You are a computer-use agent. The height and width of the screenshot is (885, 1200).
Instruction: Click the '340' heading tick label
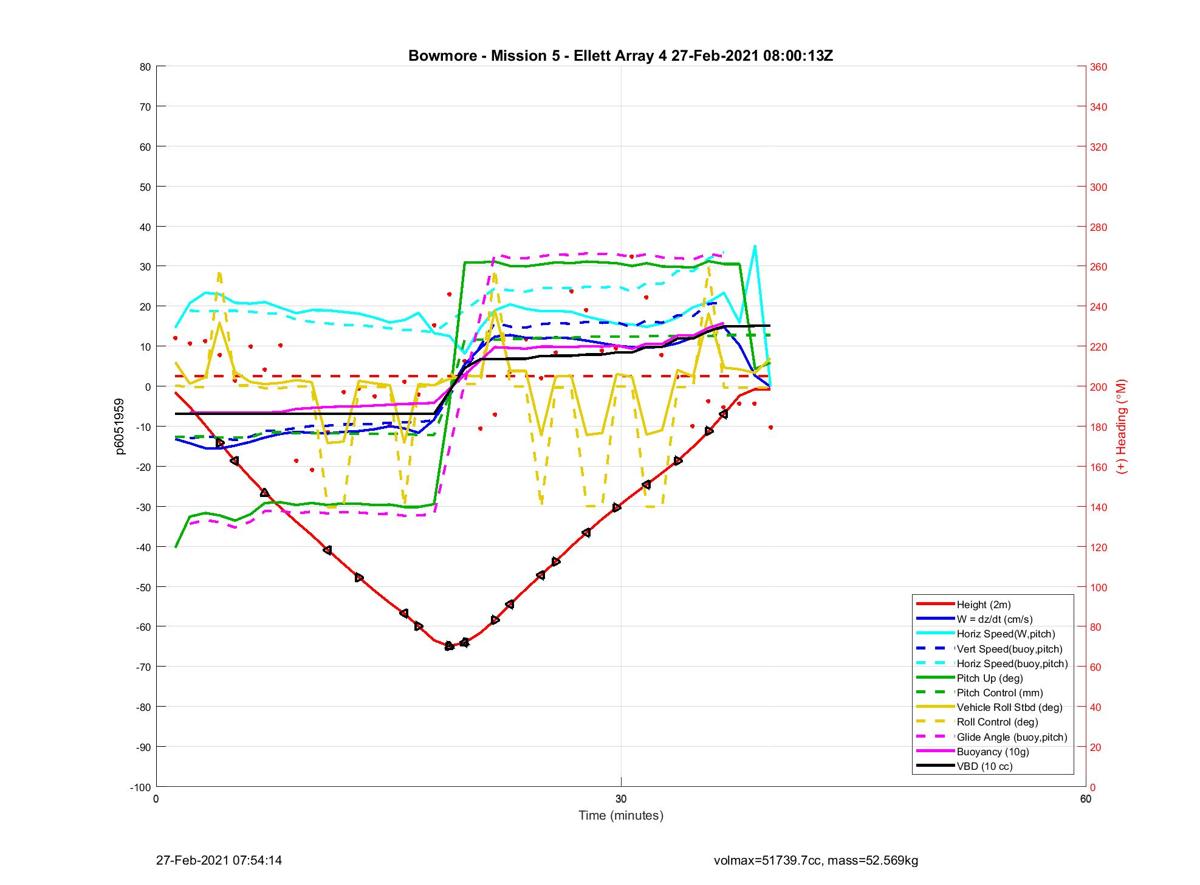coord(1099,107)
